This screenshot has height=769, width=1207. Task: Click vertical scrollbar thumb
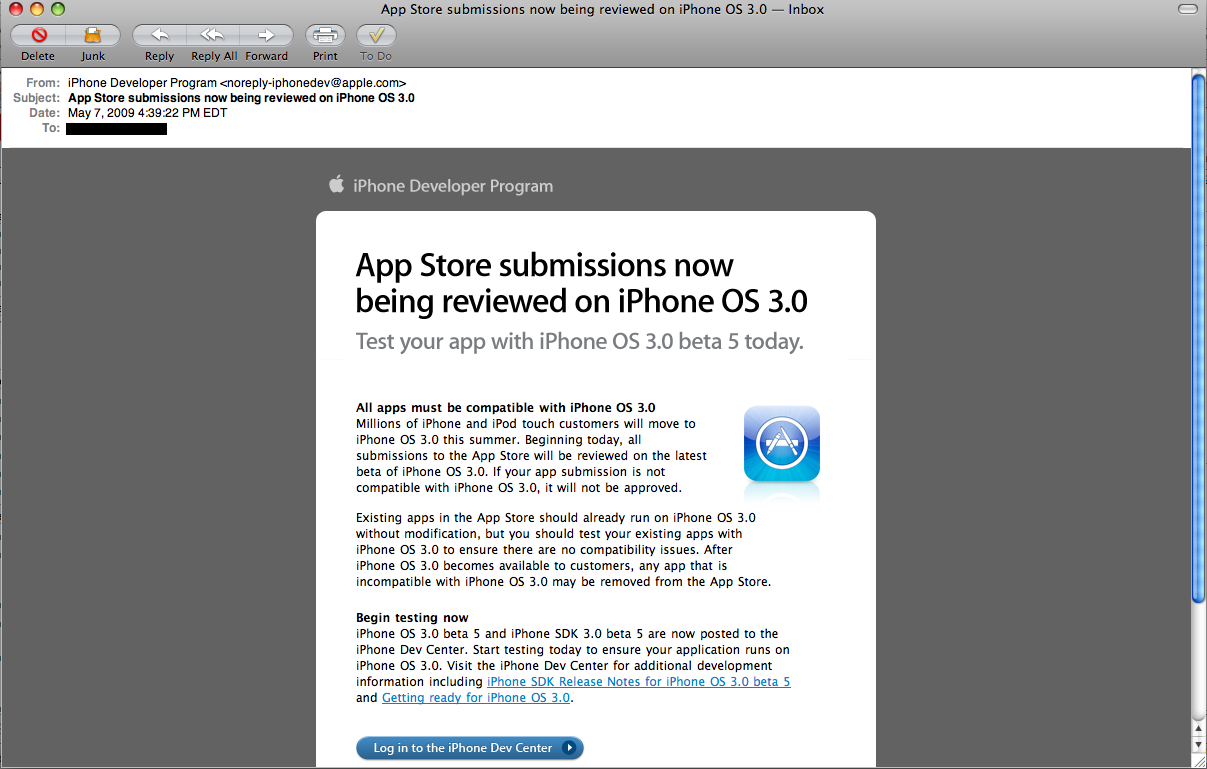pyautogui.click(x=1199, y=340)
